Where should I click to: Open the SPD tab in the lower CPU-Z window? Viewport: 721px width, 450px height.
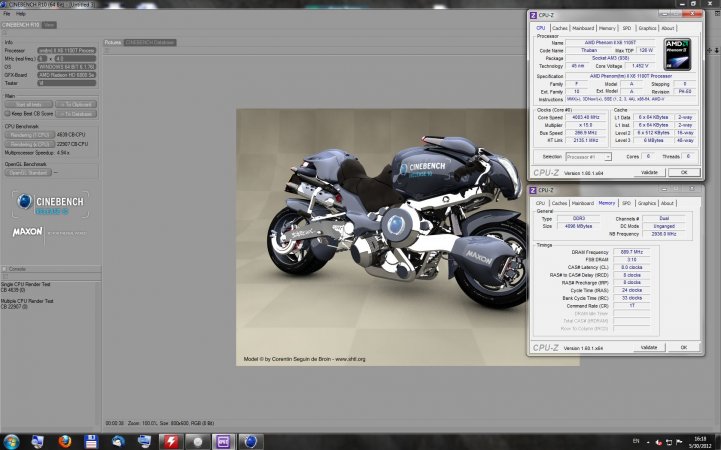(x=626, y=203)
